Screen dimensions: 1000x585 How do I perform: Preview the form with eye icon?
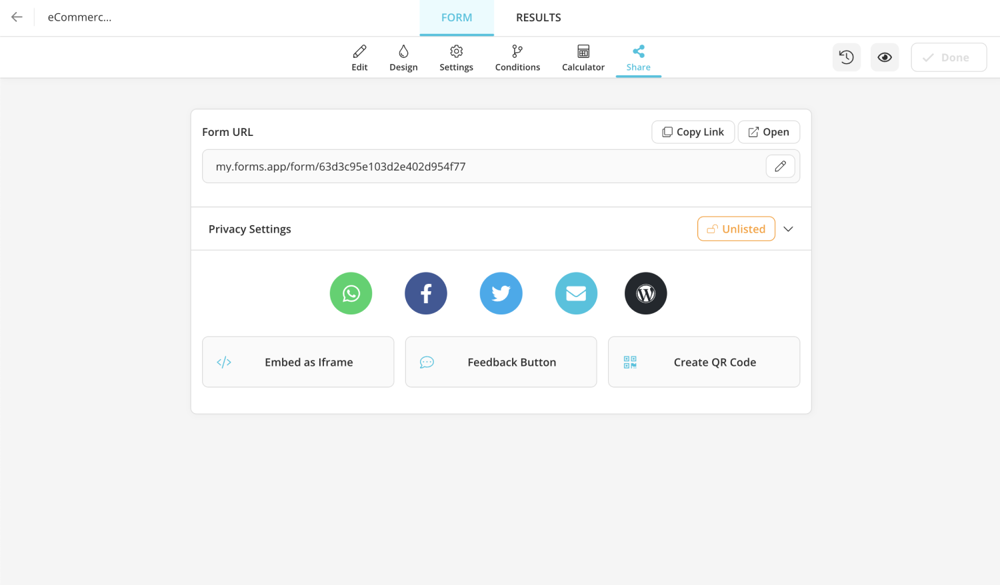[x=885, y=58]
